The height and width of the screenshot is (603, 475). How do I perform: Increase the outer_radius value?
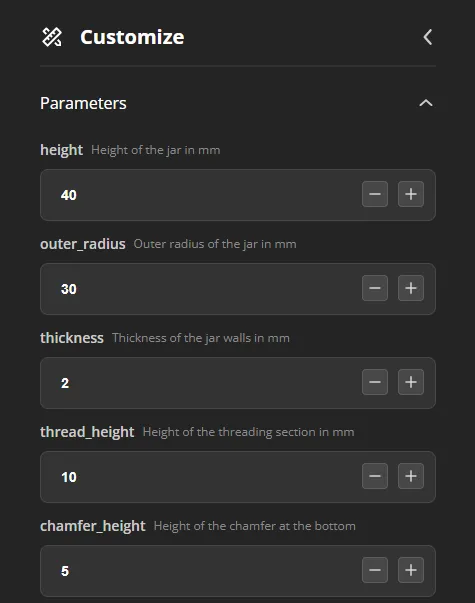[411, 288]
